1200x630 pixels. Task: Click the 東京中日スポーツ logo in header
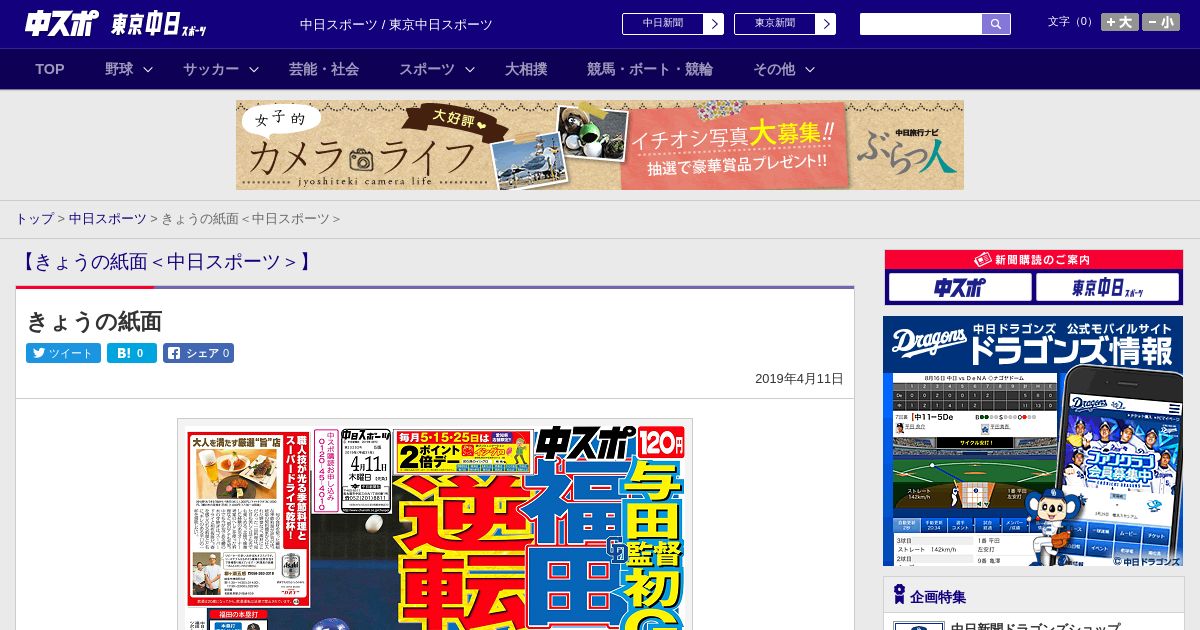(x=158, y=24)
